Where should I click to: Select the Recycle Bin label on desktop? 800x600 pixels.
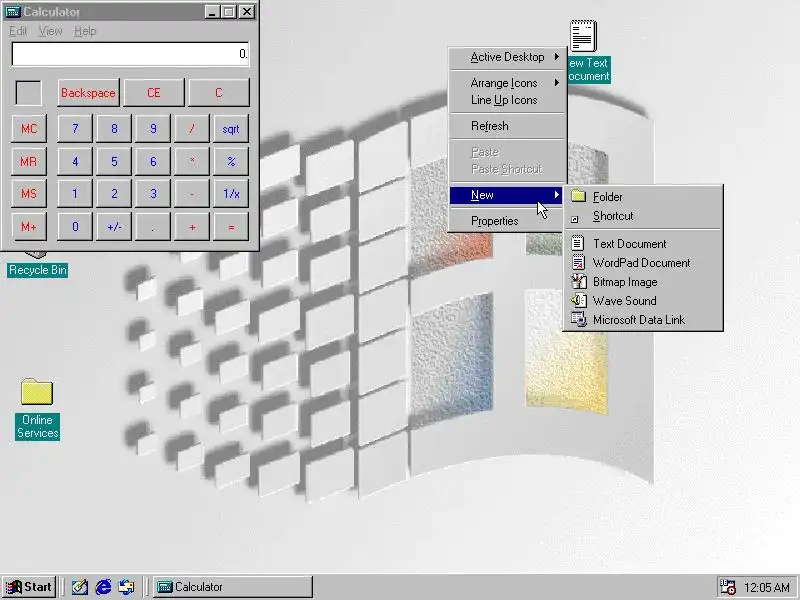pos(38,270)
